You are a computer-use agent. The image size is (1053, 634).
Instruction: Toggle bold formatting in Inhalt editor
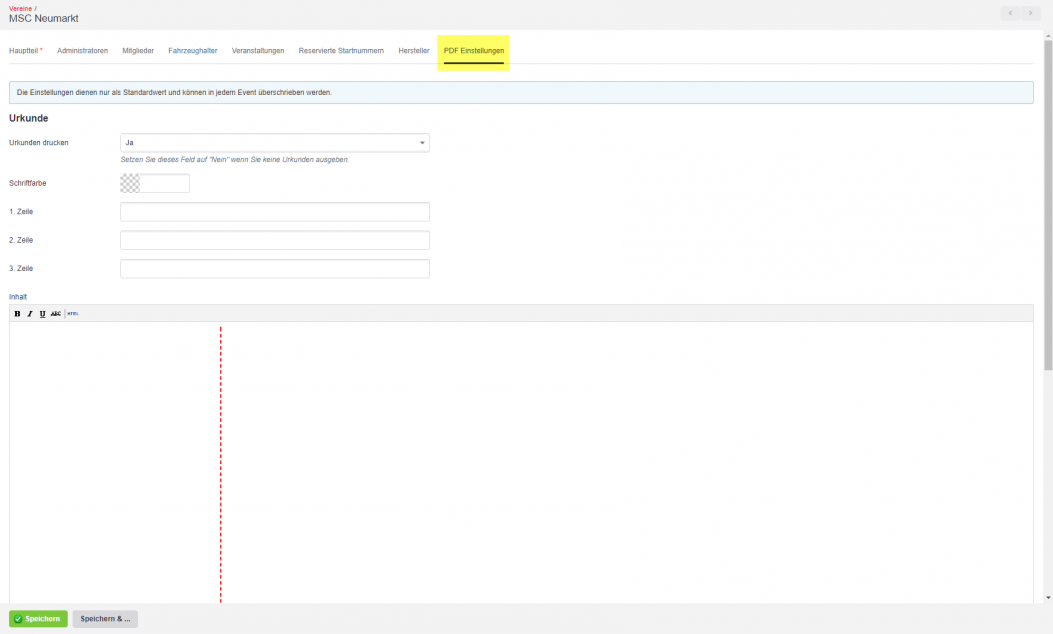click(x=17, y=314)
